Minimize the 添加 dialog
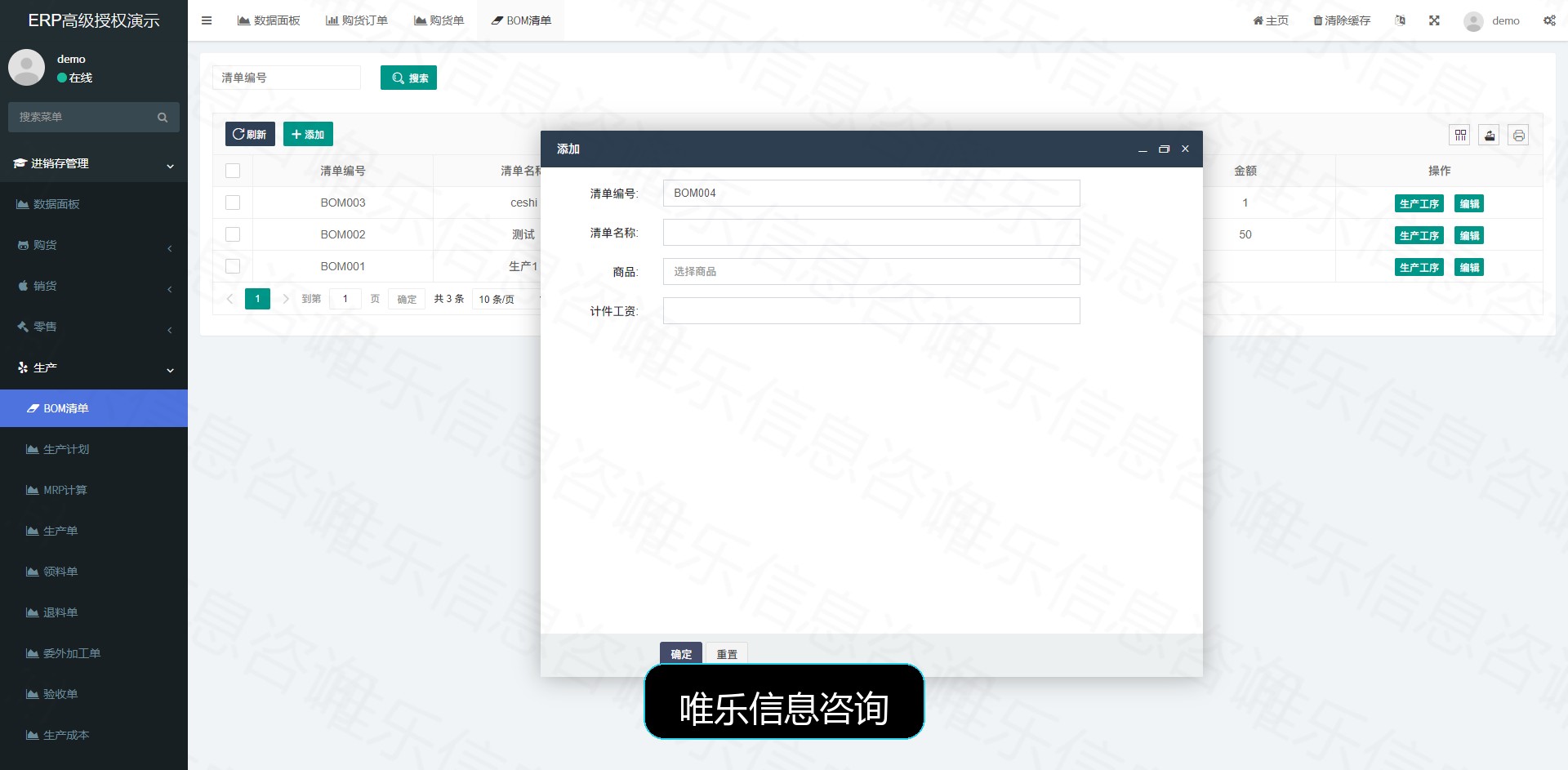This screenshot has width=1568, height=770. point(1143,149)
